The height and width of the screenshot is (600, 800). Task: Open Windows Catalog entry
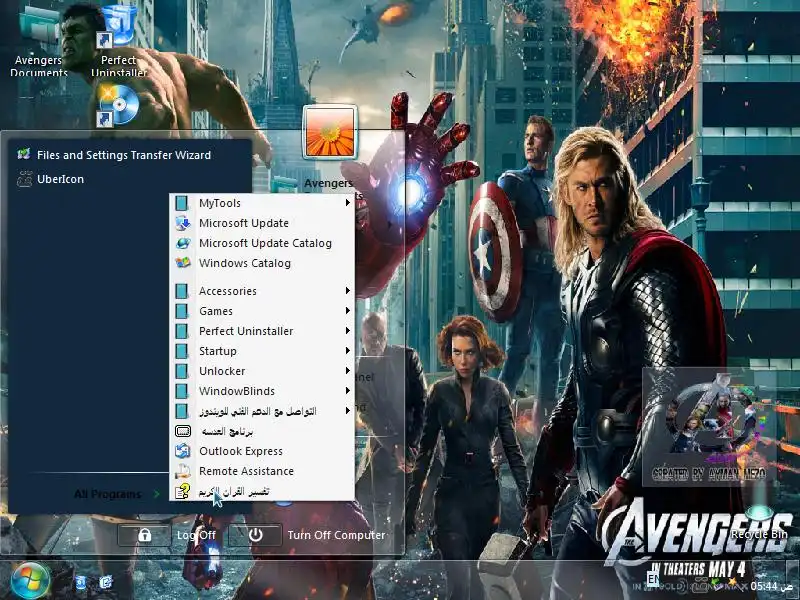[262, 263]
